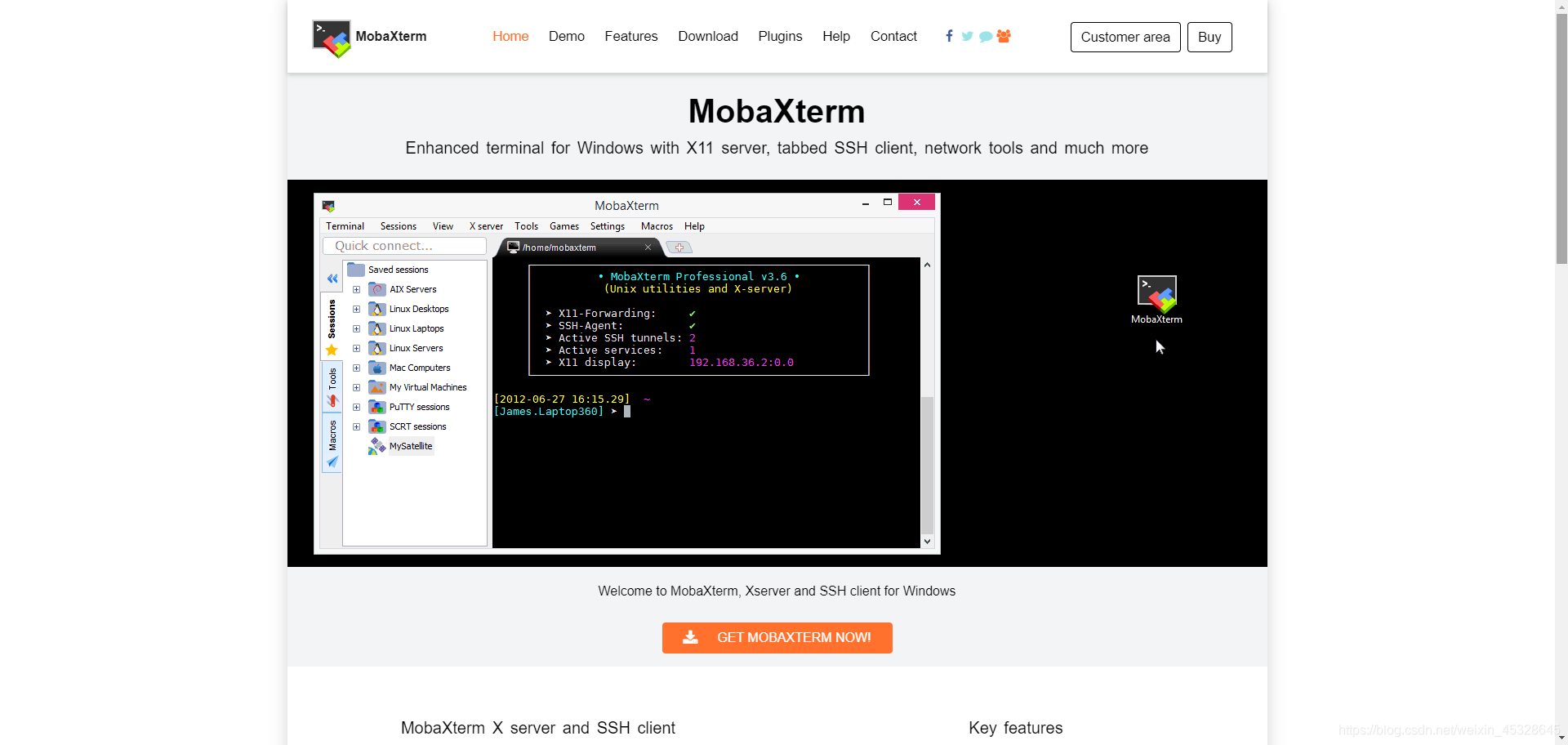Open the Tools menu in the menu bar
The image size is (1568, 745).
coord(527,226)
